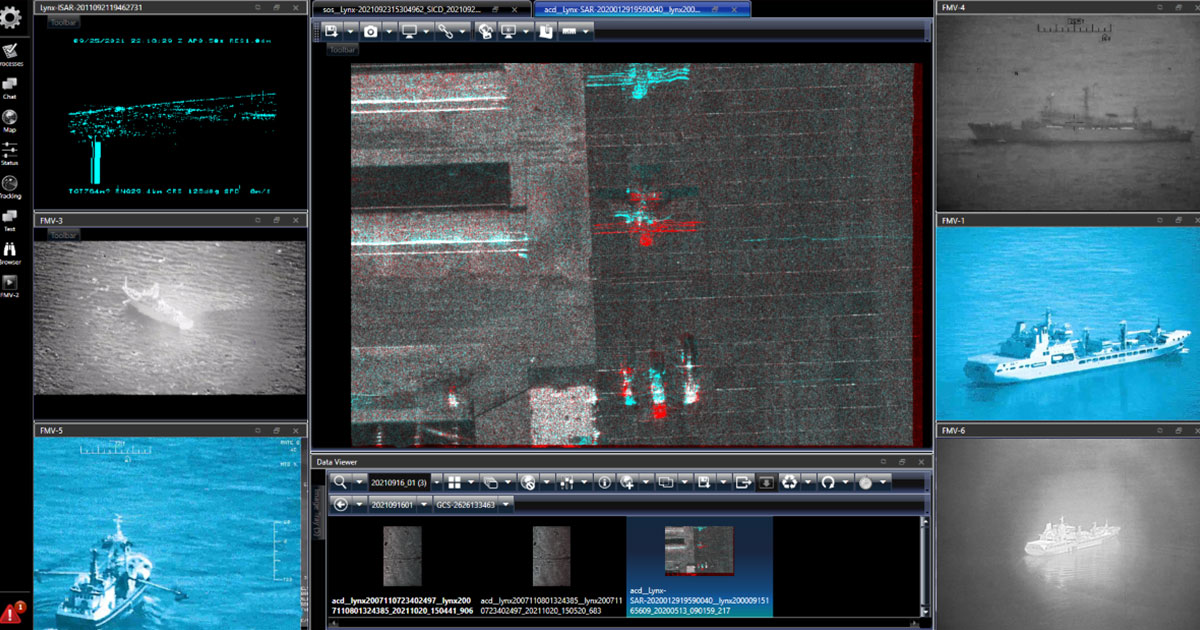Expand the GCS-2626133463 dropdown arrow
The width and height of the screenshot is (1200, 630).
pyautogui.click(x=507, y=505)
